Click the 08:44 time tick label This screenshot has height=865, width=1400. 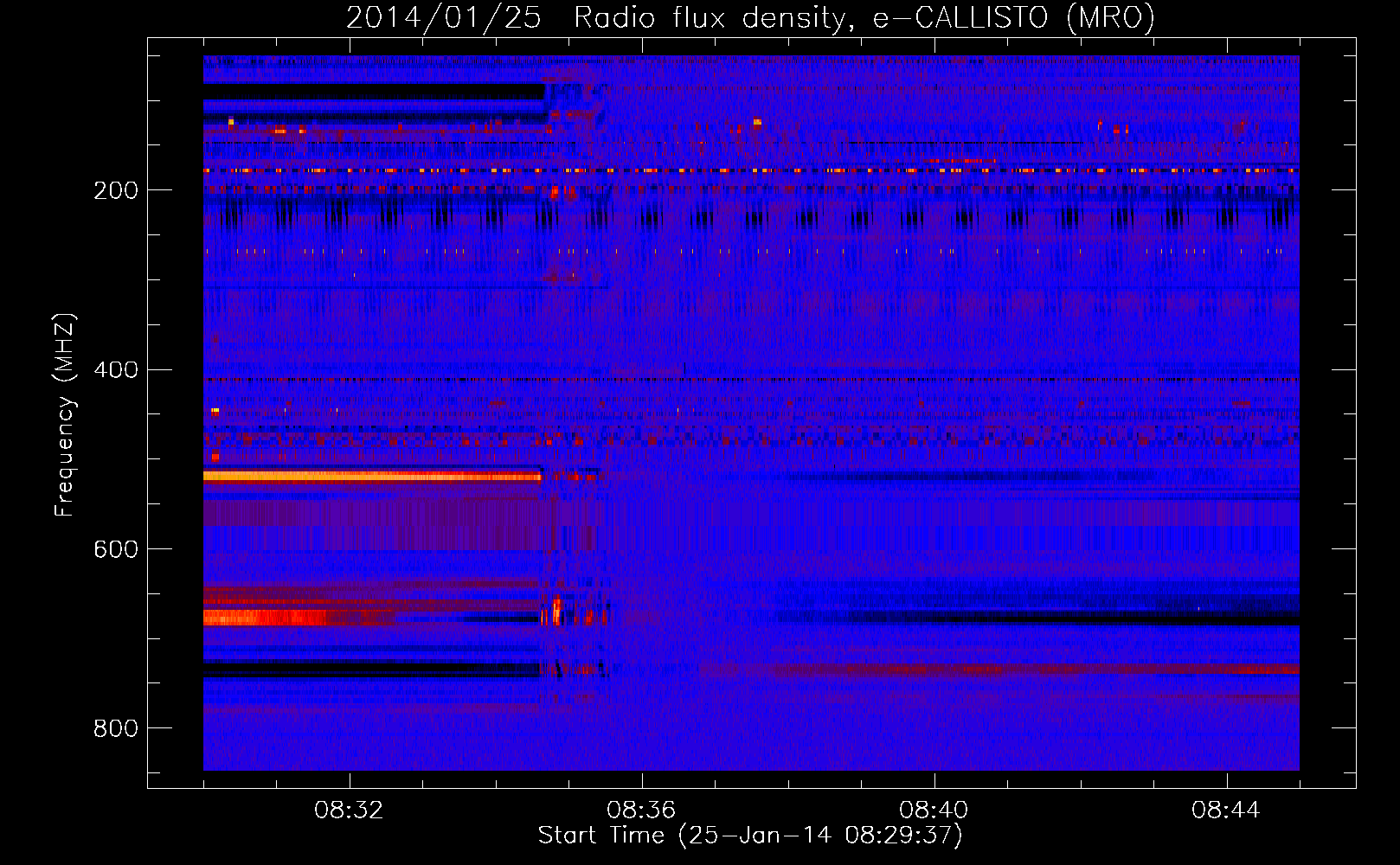1227,811
